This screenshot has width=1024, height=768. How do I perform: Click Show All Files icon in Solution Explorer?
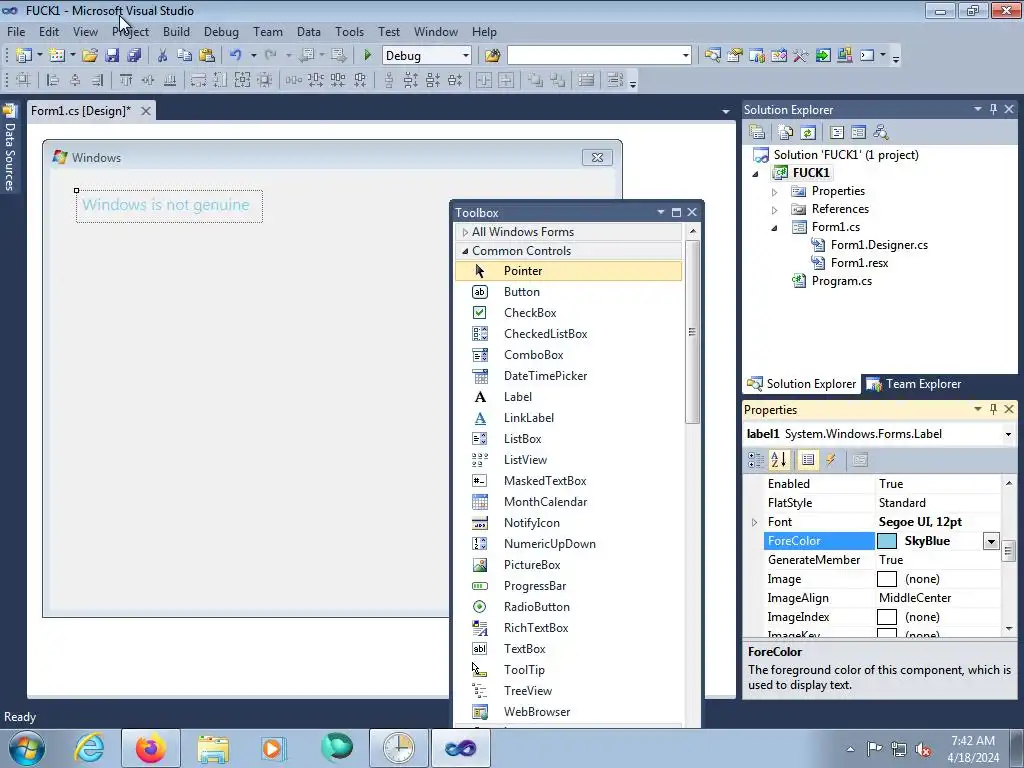(786, 133)
